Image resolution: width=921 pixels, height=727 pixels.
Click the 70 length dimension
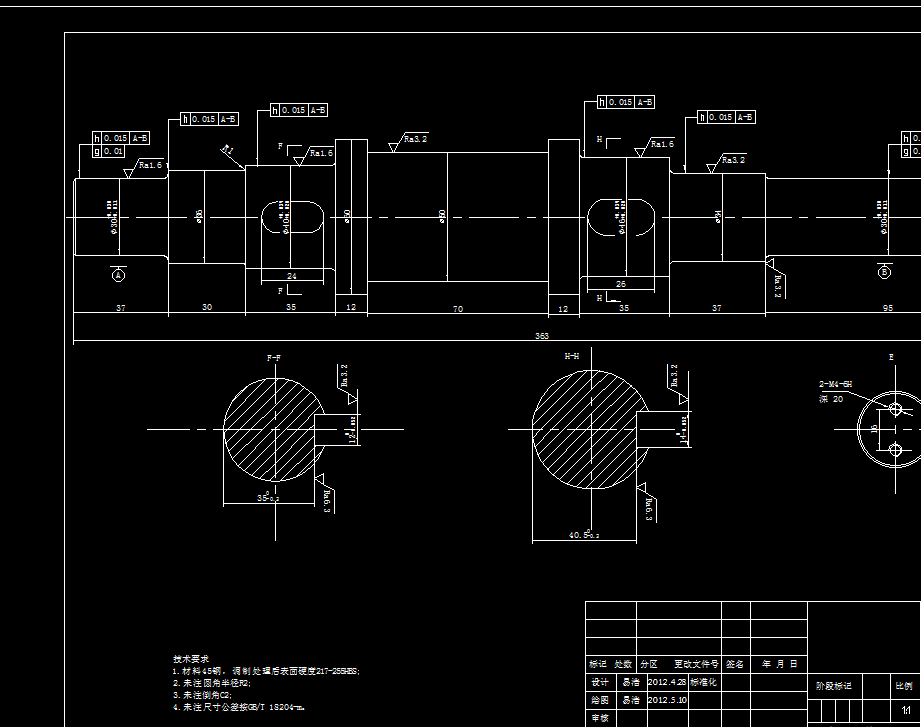(458, 309)
